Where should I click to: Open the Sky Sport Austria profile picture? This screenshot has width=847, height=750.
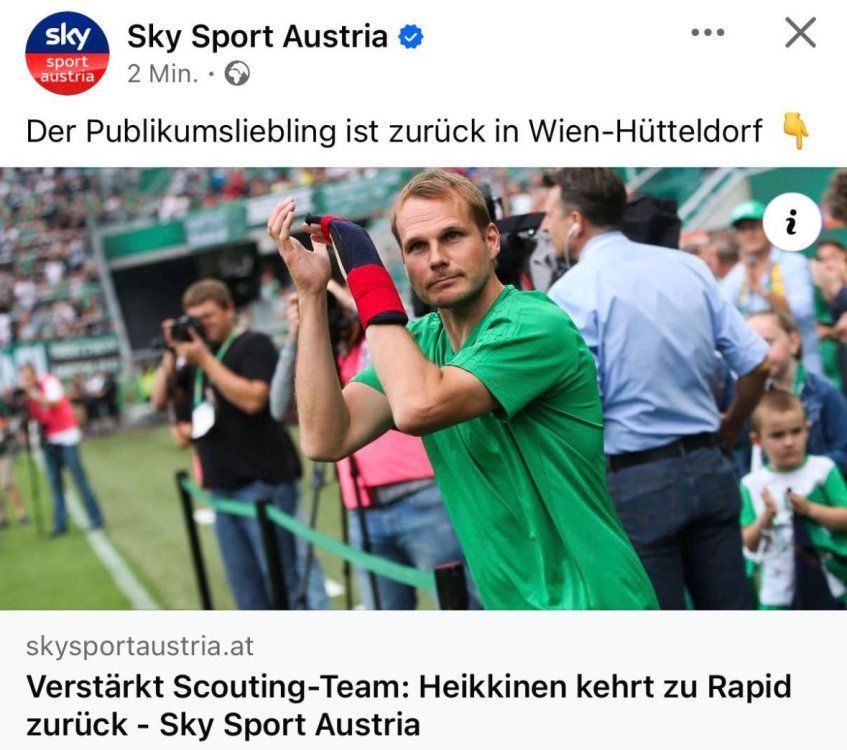pos(67,53)
